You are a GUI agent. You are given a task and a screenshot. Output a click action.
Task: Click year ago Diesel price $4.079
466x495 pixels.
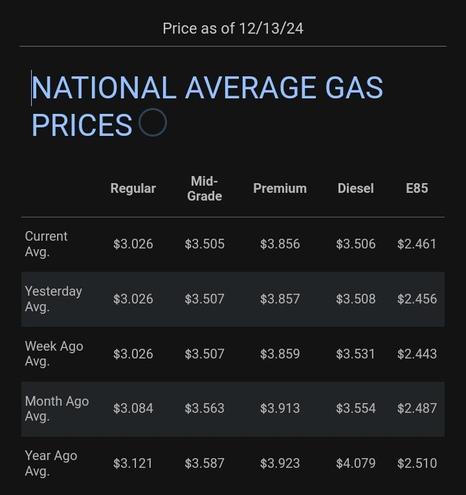tap(356, 463)
